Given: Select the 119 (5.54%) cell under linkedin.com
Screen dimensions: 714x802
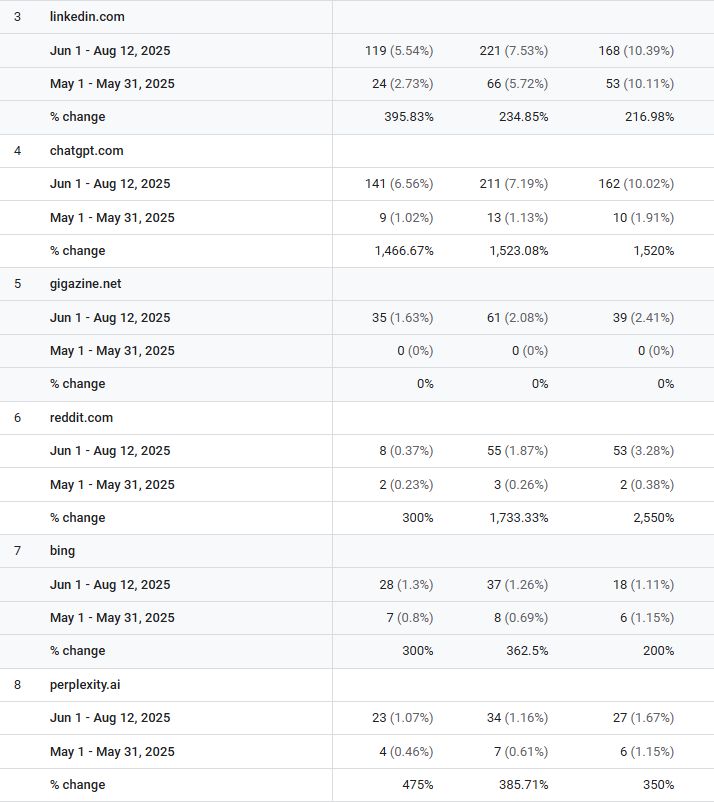Looking at the screenshot, I should pyautogui.click(x=399, y=50).
